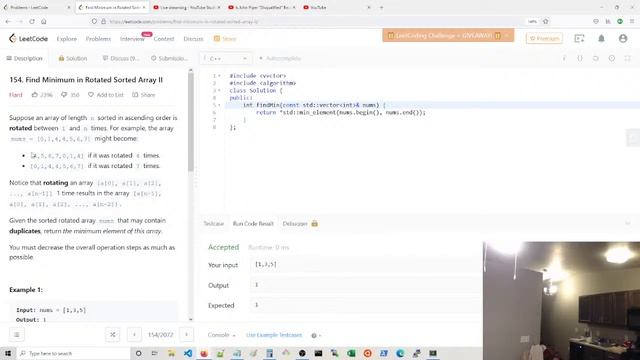This screenshot has height=360, width=640.
Task: Open the Explore menu
Action: pyautogui.click(x=67, y=39)
